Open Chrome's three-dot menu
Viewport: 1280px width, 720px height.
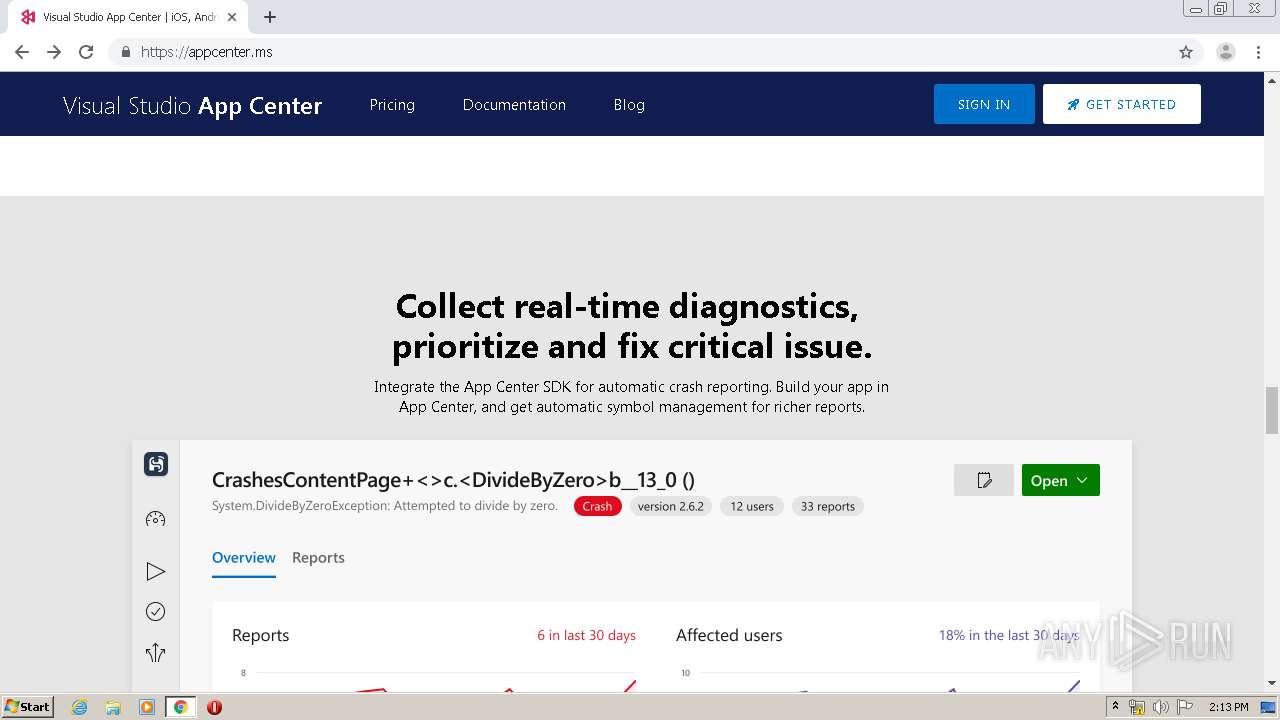[x=1258, y=52]
